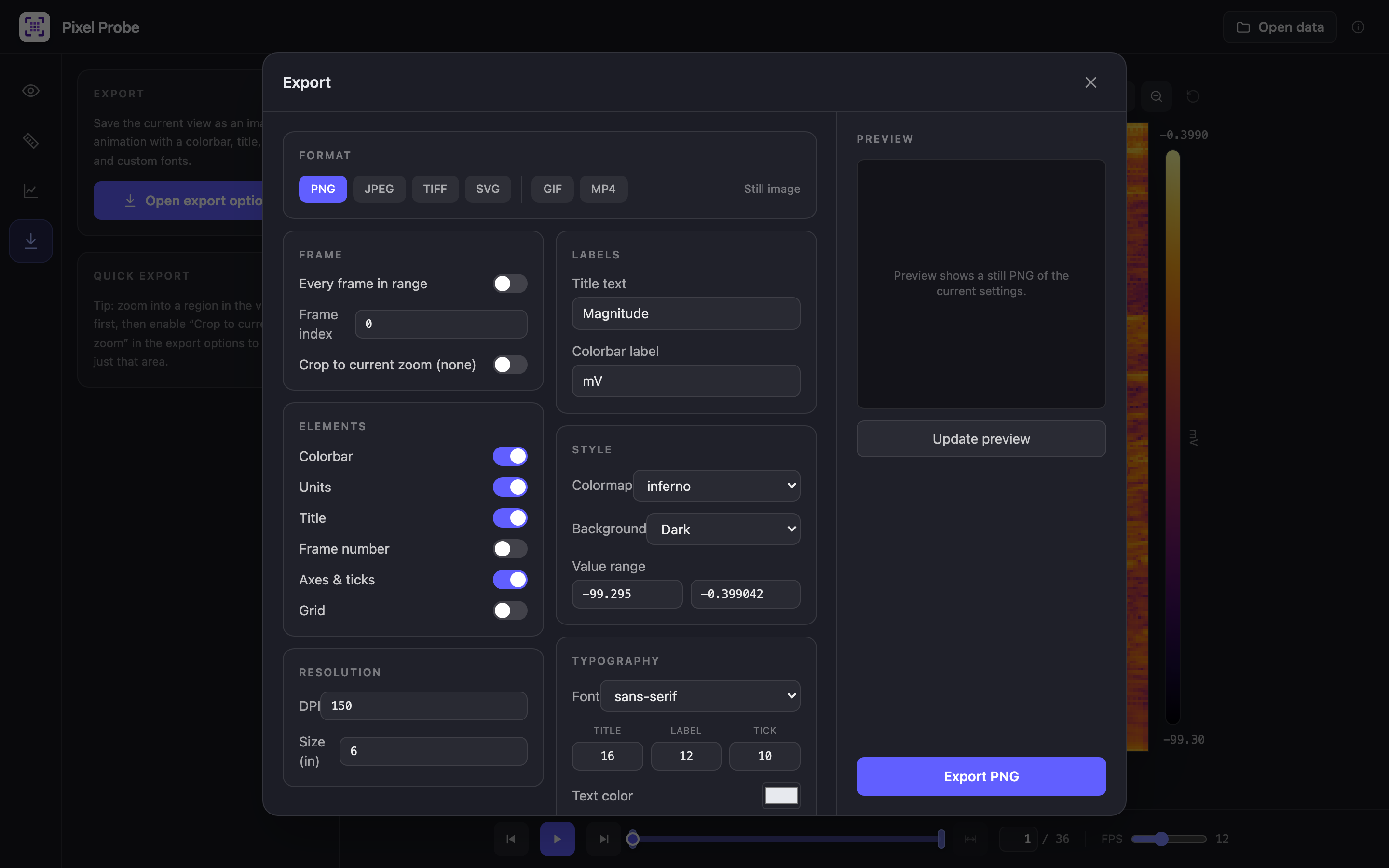This screenshot has height=868, width=1389.
Task: Enable the Frame number element
Action: click(x=510, y=549)
